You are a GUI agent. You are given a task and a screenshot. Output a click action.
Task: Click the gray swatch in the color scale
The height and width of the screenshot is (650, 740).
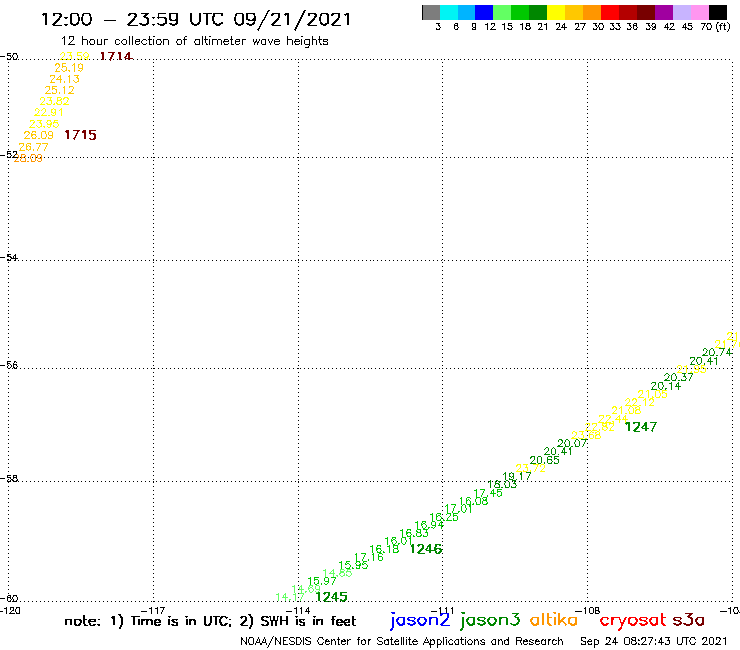431,12
